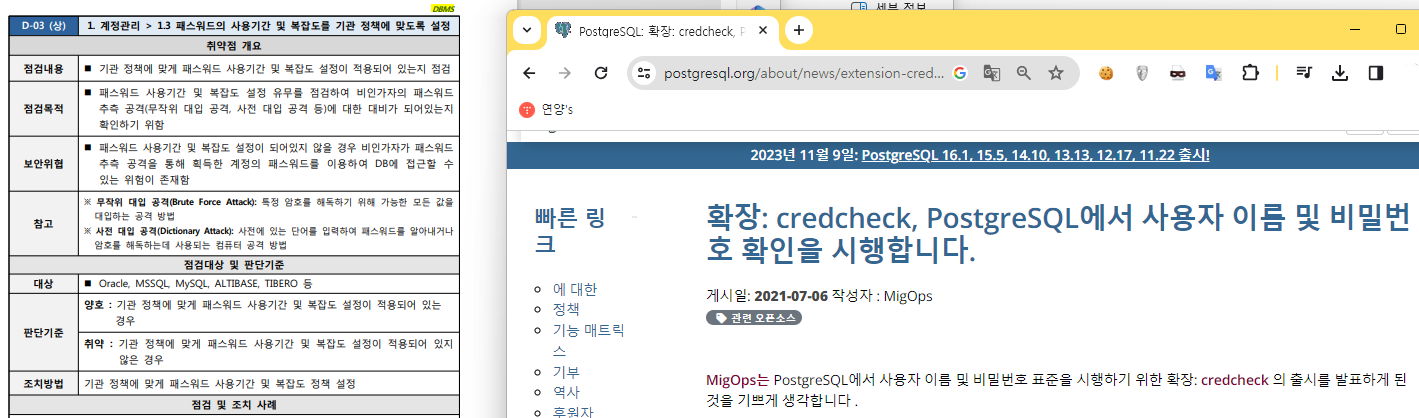Open the shield extension icon
The image size is (1419, 418).
click(1141, 73)
